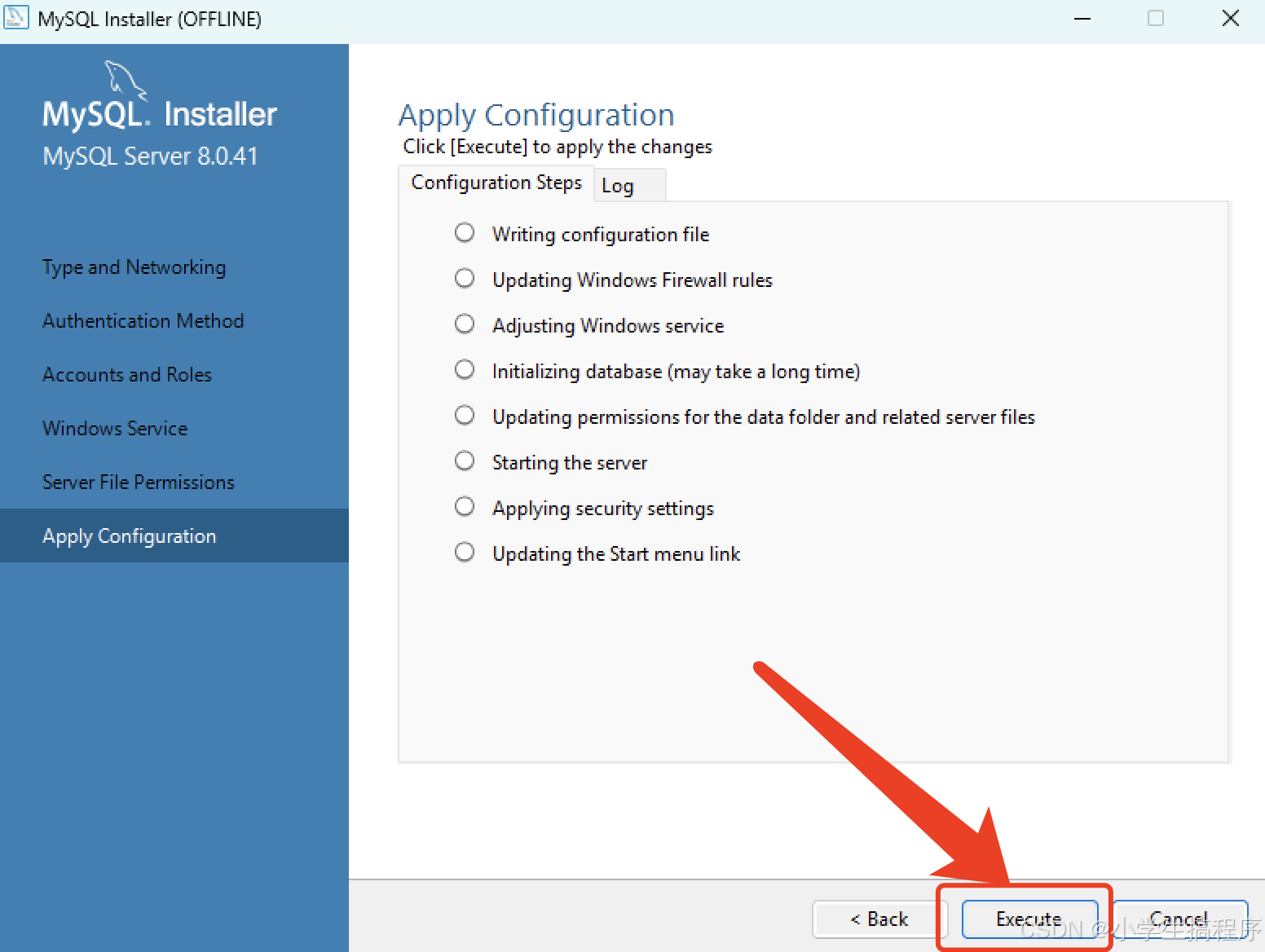Click the Initializing database step indicator
The height and width of the screenshot is (952, 1265).
click(465, 370)
